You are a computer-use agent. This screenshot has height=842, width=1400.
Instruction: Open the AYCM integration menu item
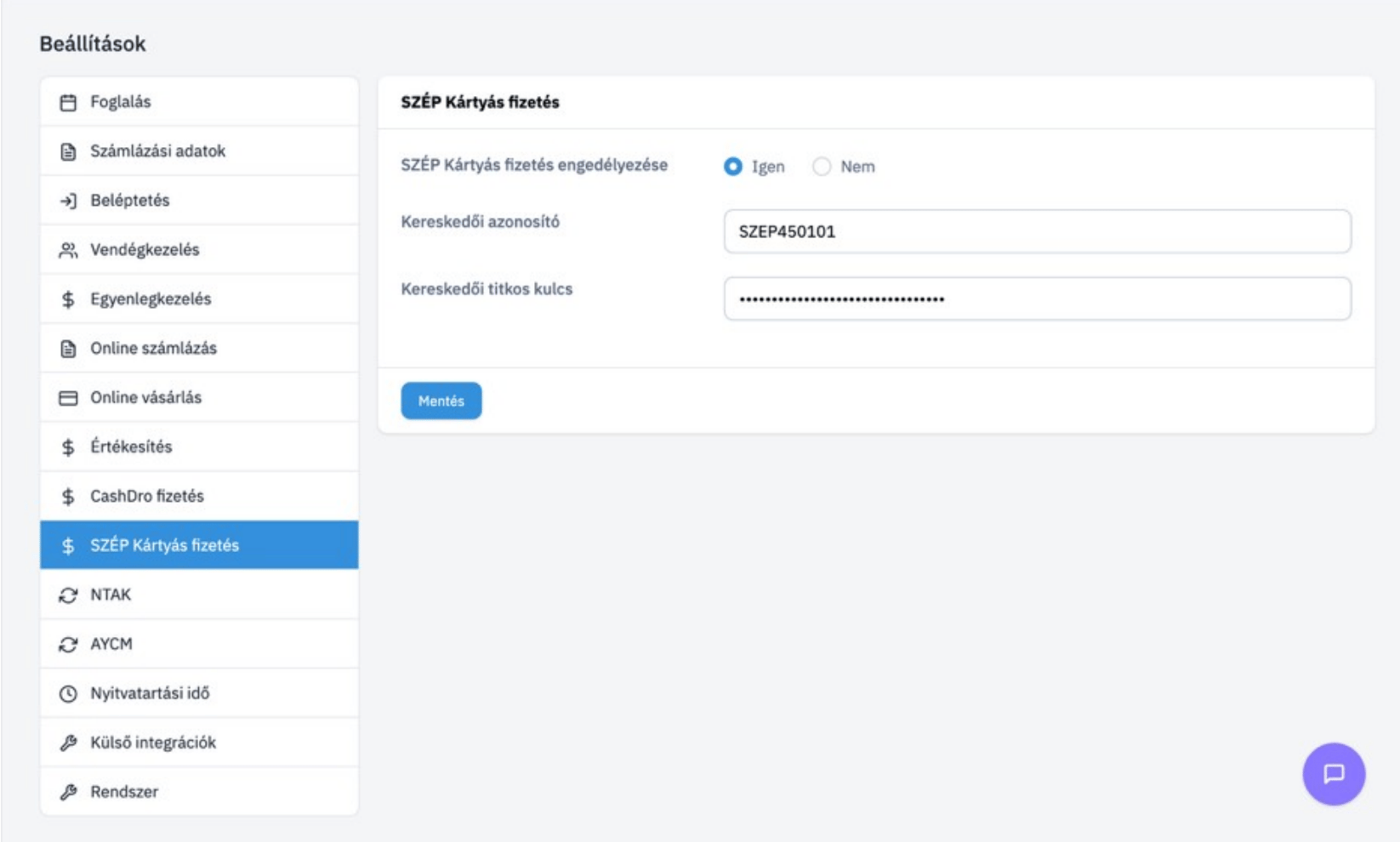pos(199,644)
